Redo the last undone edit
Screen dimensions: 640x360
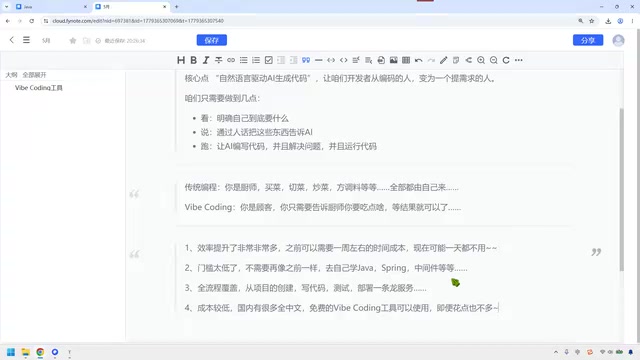[431, 60]
